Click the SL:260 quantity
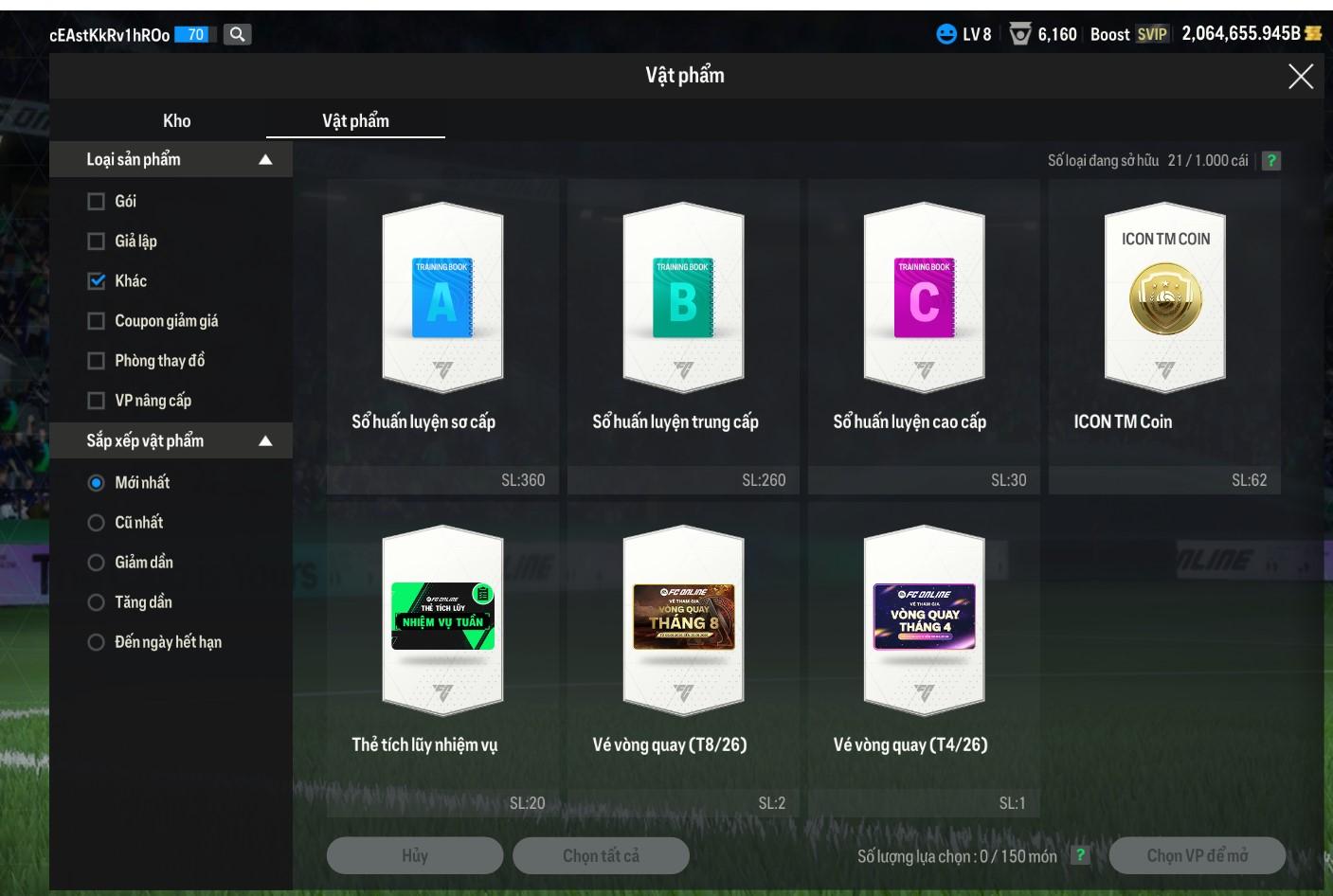 tap(764, 480)
